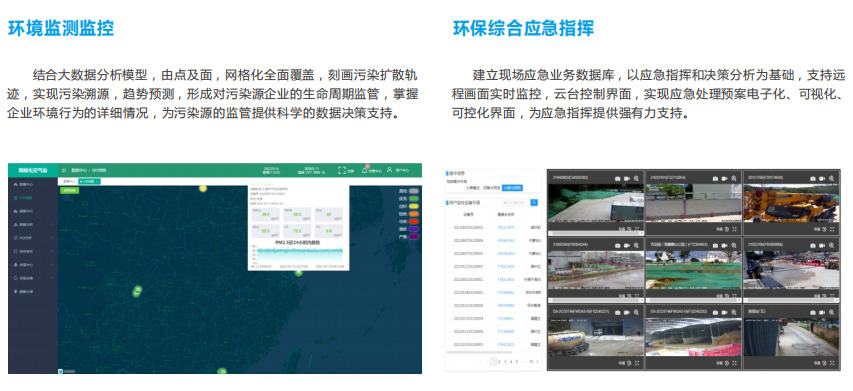Open the cement tanker truck video thumbnail
The height and width of the screenshot is (391, 853).
tap(596, 337)
